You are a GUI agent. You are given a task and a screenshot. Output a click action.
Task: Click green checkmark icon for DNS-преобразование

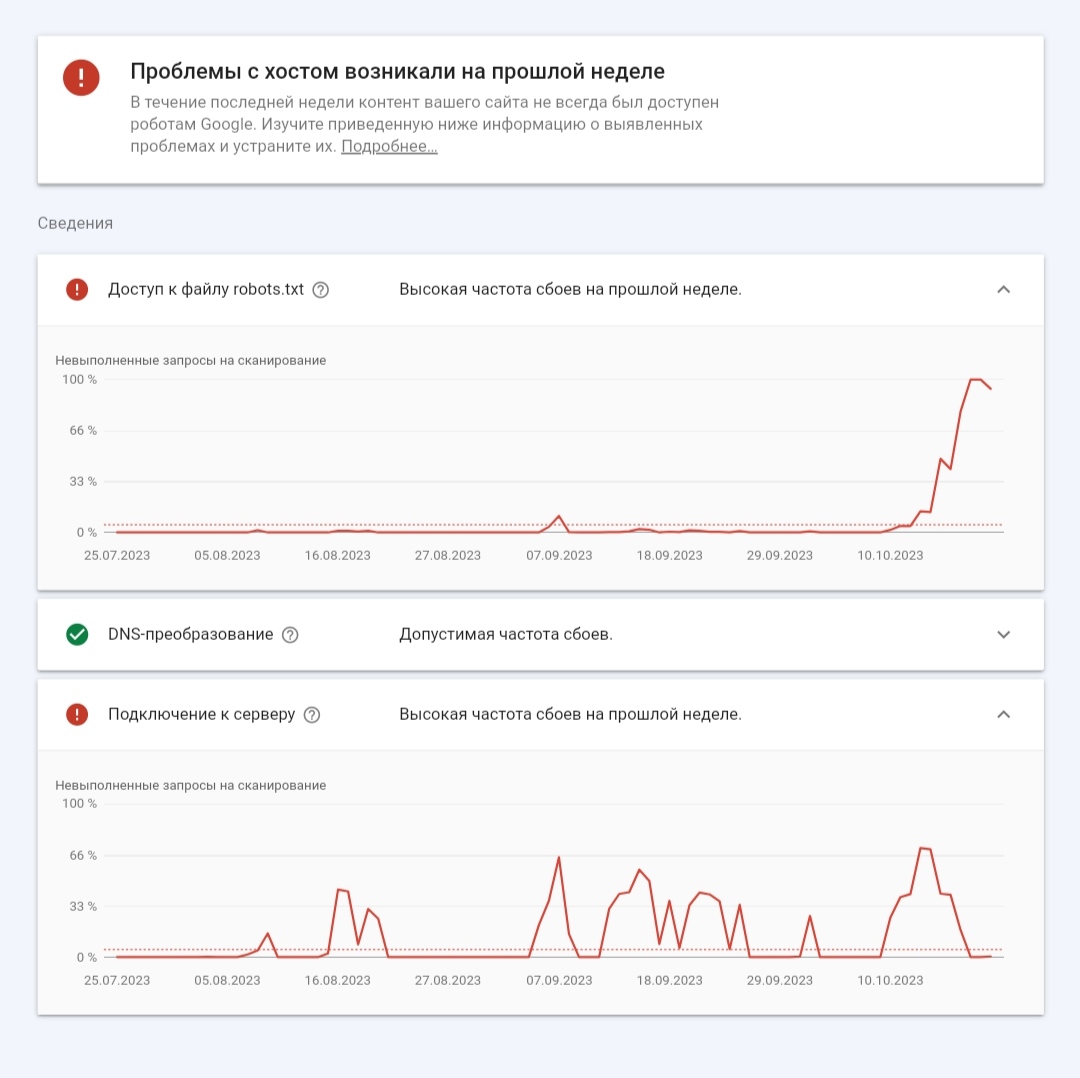77,635
